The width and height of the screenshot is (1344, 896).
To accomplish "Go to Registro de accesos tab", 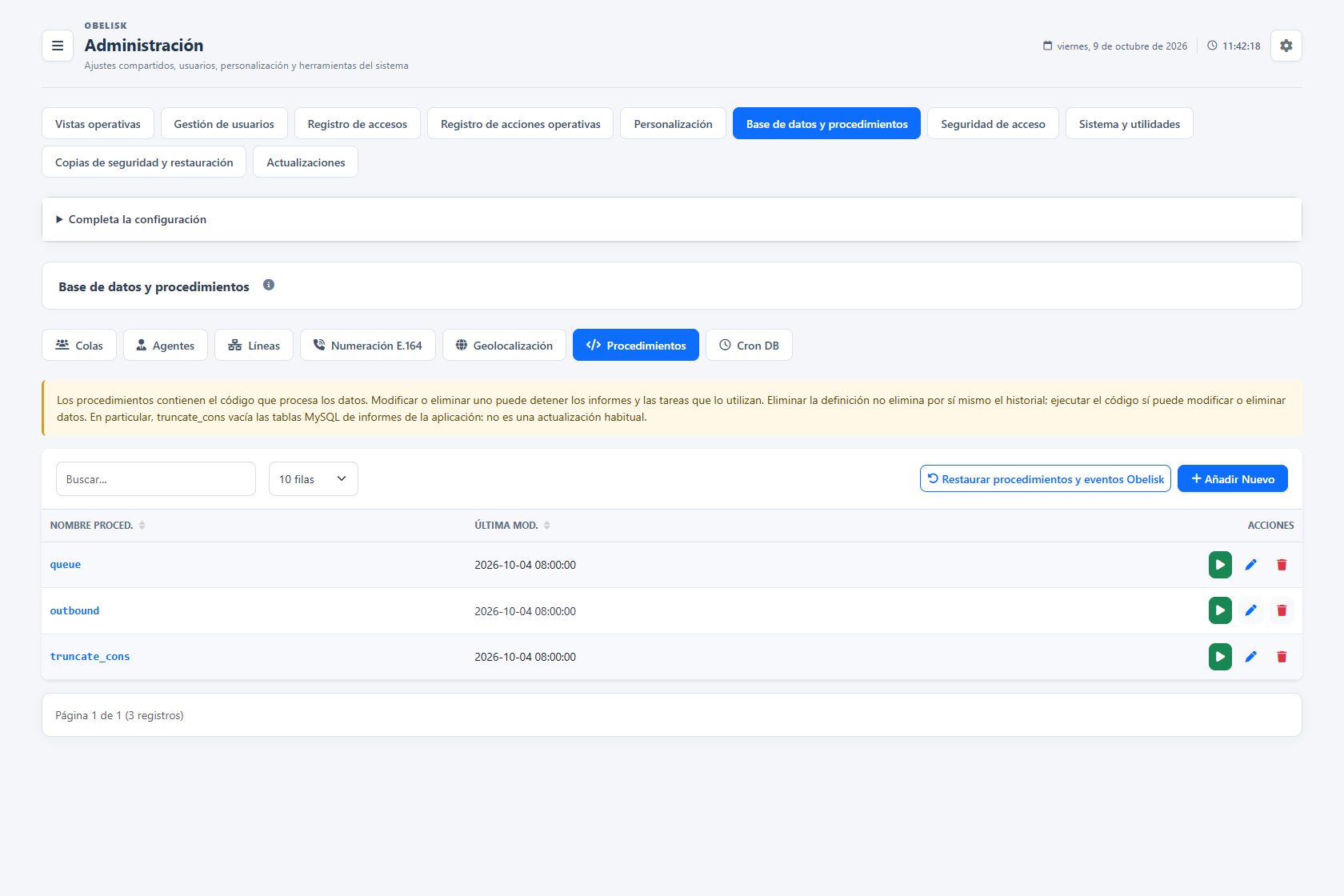I will coord(358,124).
